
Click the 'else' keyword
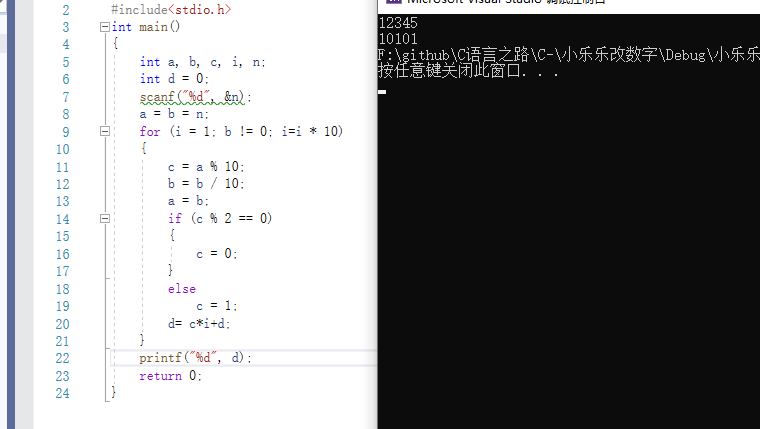(182, 289)
